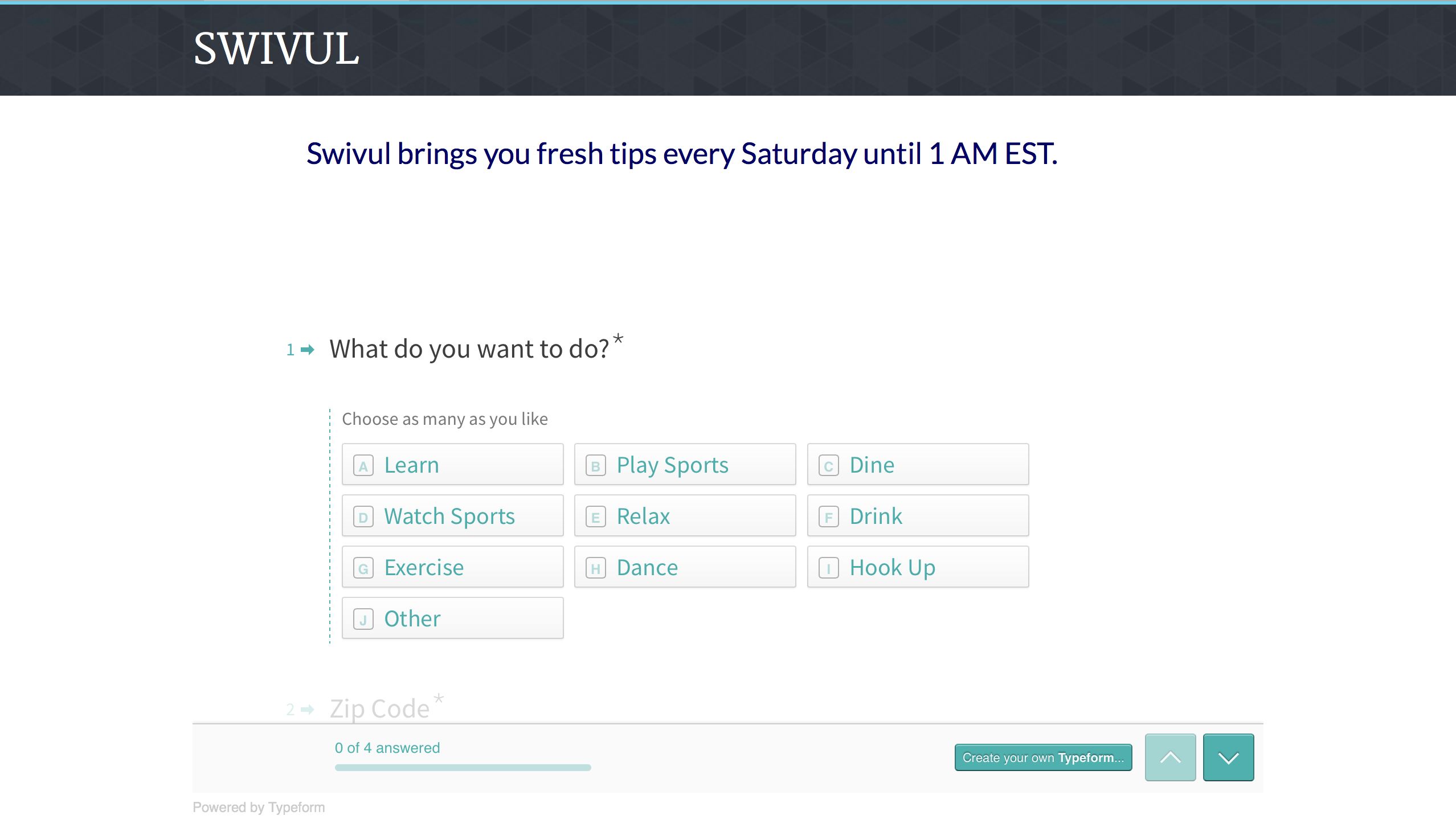Click the question 1 arrow icon

tap(308, 350)
